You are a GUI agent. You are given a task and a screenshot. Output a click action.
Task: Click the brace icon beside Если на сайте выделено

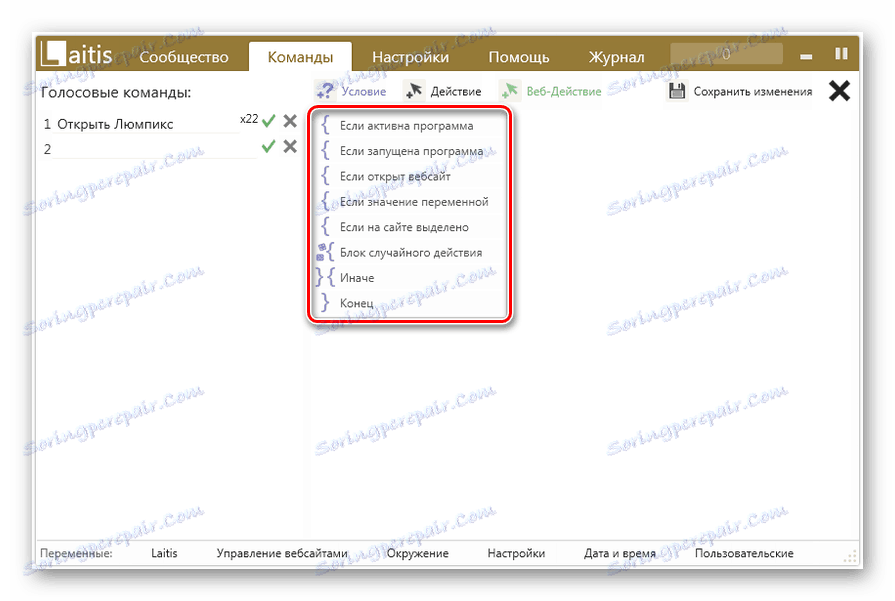(325, 226)
